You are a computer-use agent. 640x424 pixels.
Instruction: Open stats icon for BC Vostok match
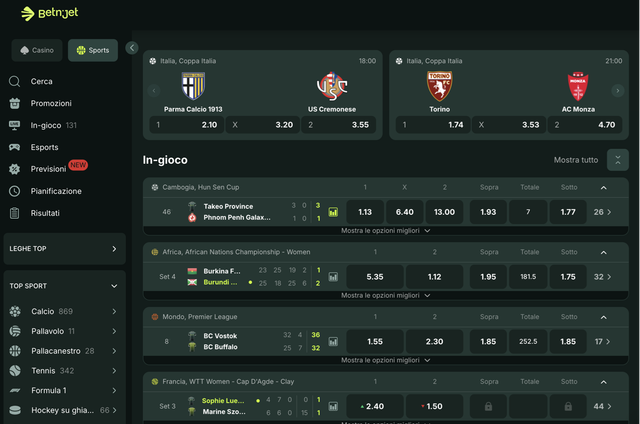(x=333, y=342)
